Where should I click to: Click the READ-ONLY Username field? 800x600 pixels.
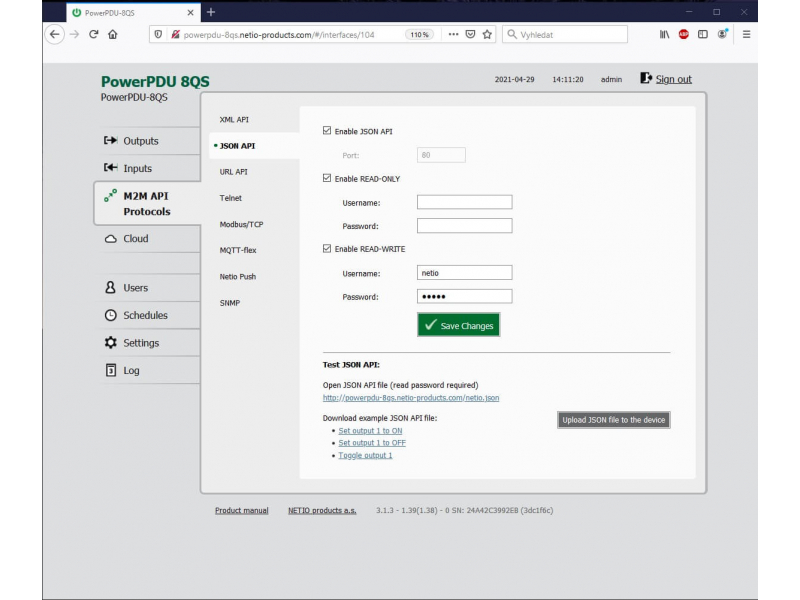click(x=464, y=202)
